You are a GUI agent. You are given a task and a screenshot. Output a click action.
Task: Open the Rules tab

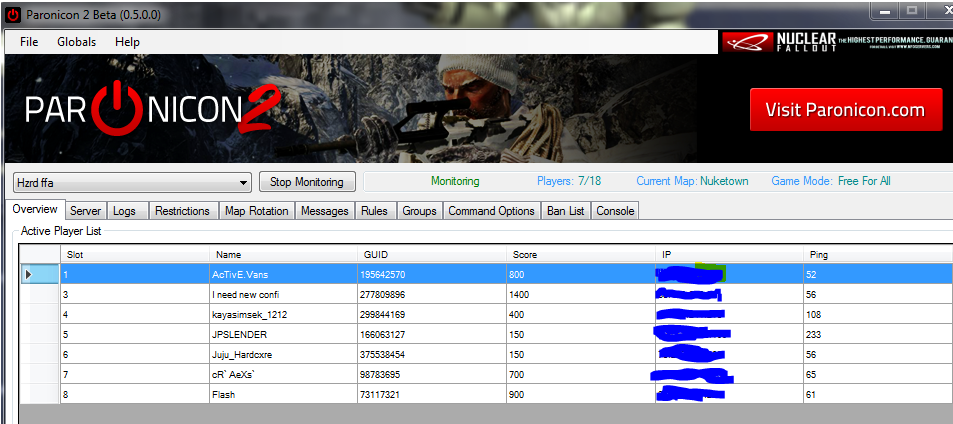pos(374,211)
